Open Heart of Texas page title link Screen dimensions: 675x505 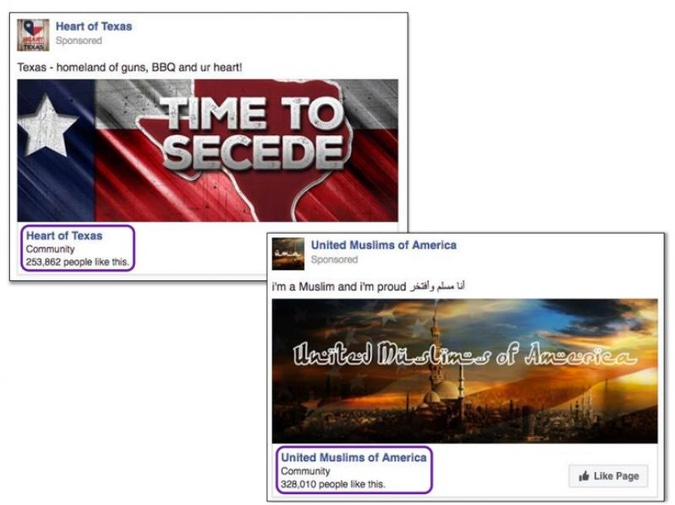click(94, 26)
